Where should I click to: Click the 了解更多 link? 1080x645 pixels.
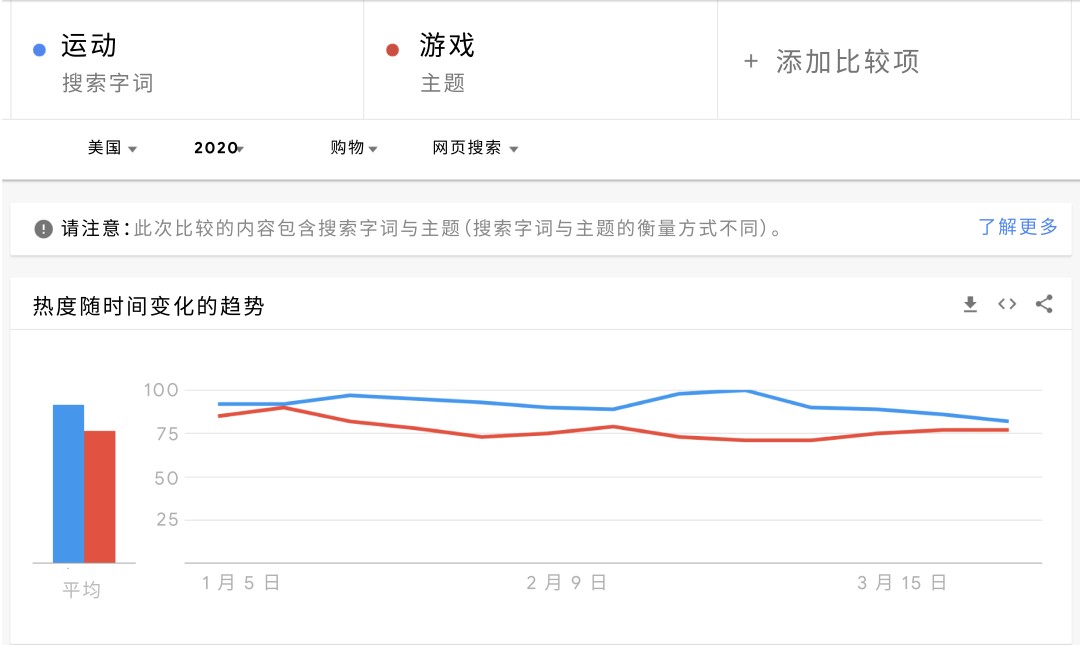pyautogui.click(x=1017, y=227)
